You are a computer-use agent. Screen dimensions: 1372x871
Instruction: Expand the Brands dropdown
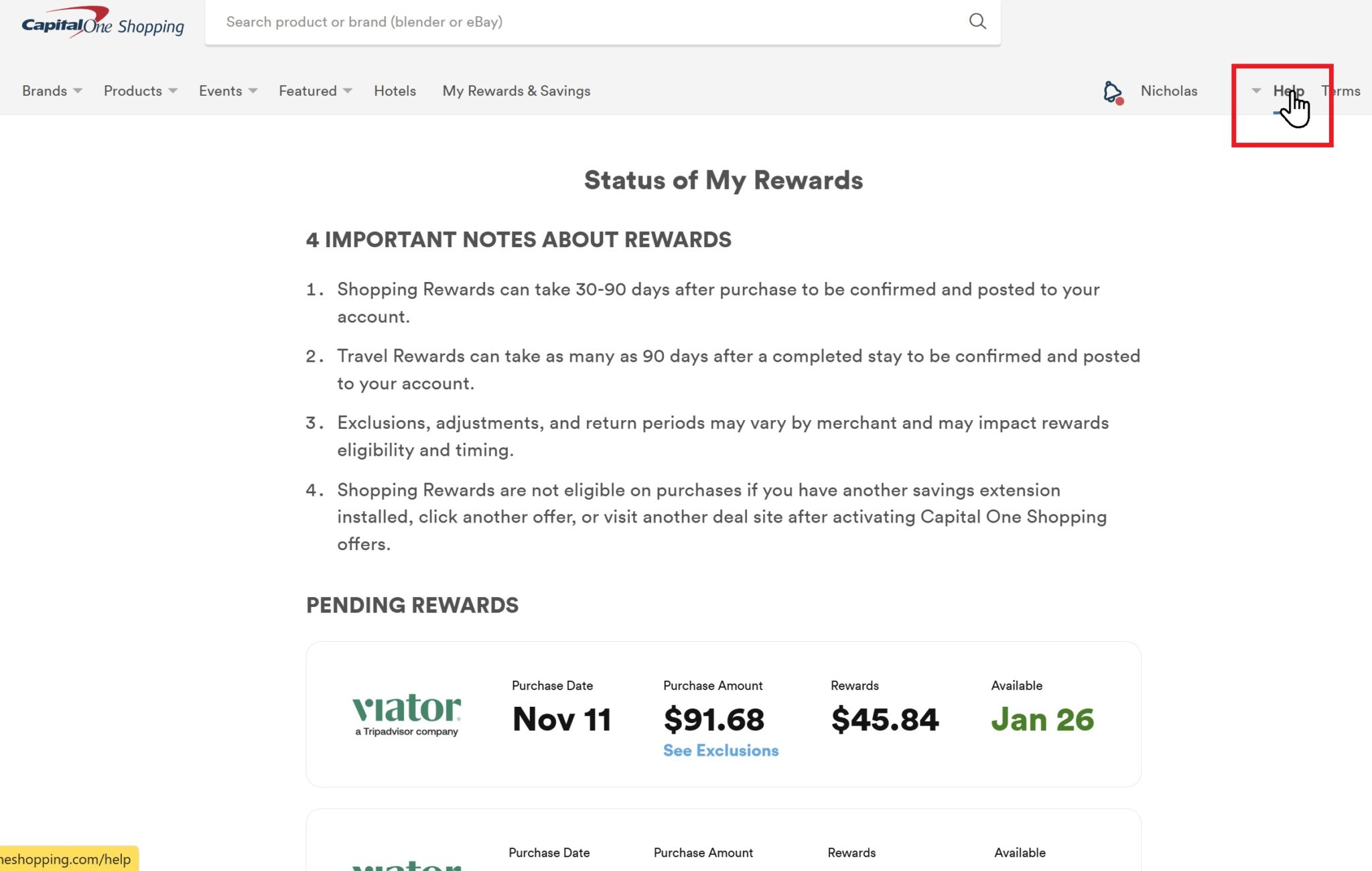(52, 91)
